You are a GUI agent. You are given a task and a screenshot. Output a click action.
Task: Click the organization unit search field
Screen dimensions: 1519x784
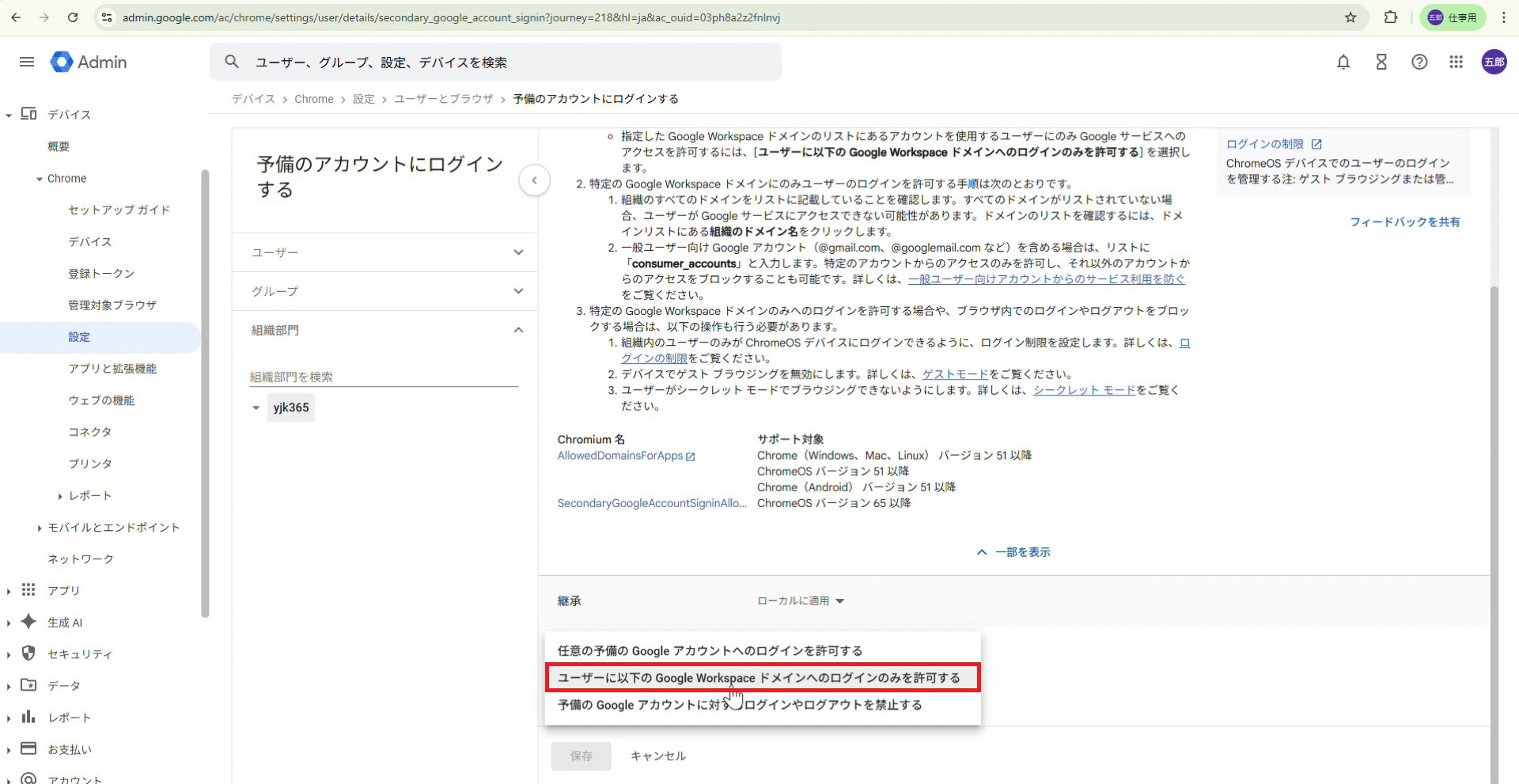pos(384,377)
